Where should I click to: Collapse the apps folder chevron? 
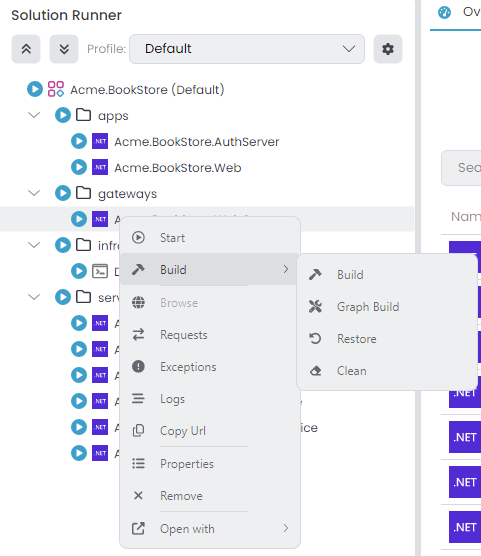click(x=34, y=115)
